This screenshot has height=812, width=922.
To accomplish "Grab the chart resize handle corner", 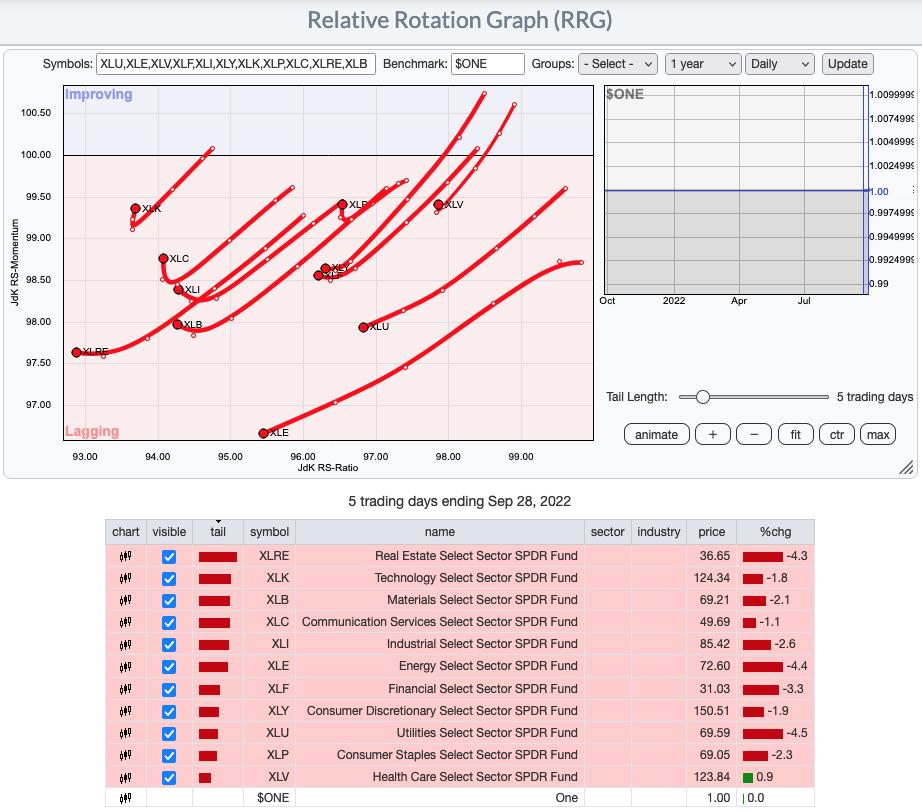I will click(x=906, y=467).
